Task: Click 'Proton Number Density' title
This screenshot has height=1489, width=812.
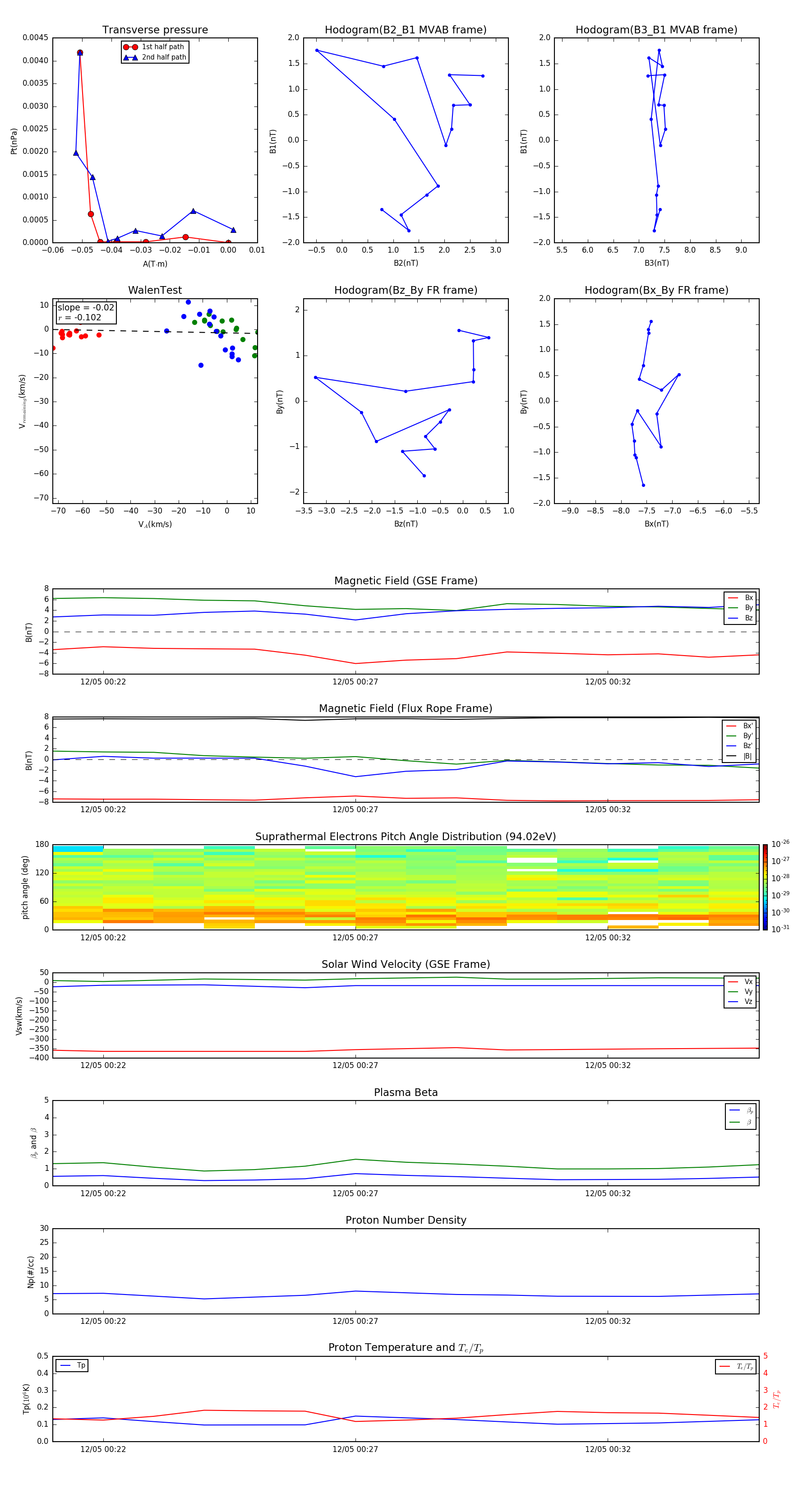Action: click(406, 1220)
